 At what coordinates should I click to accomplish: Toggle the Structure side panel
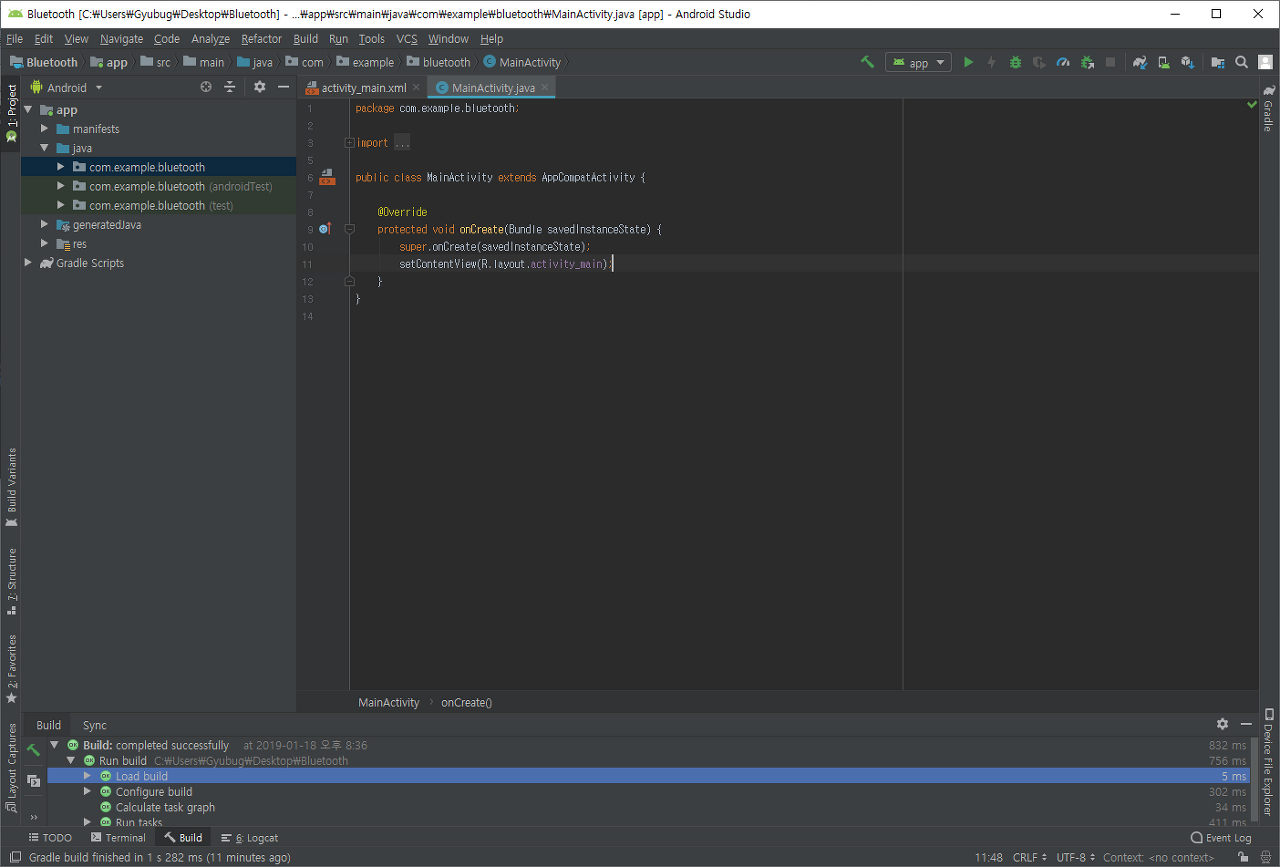click(x=11, y=580)
